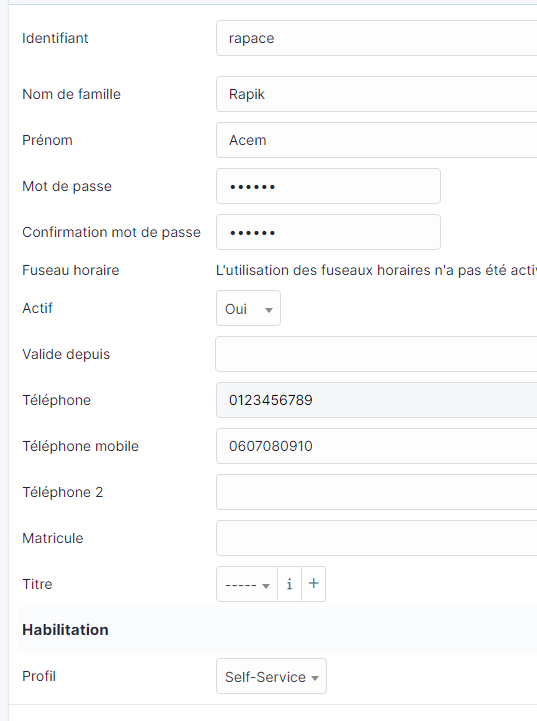Focus the Identifiant field containing rapace
Screen dimensions: 537x721
[x=377, y=38]
